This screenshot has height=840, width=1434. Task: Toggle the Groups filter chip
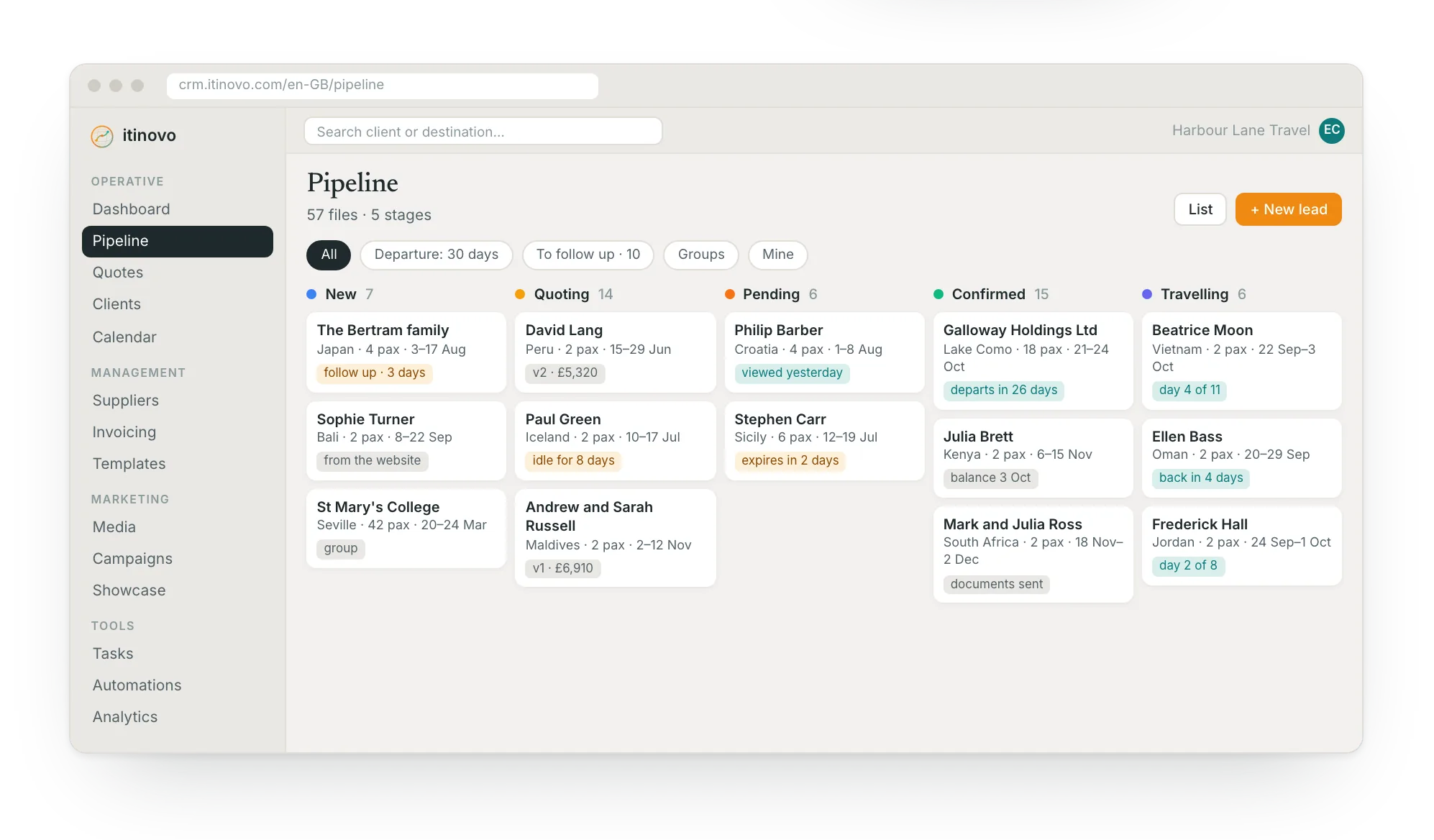point(700,255)
